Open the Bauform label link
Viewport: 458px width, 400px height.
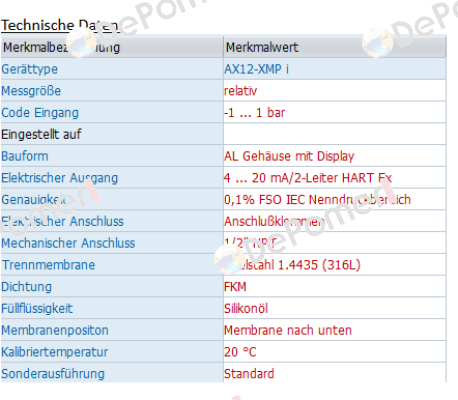coord(25,156)
